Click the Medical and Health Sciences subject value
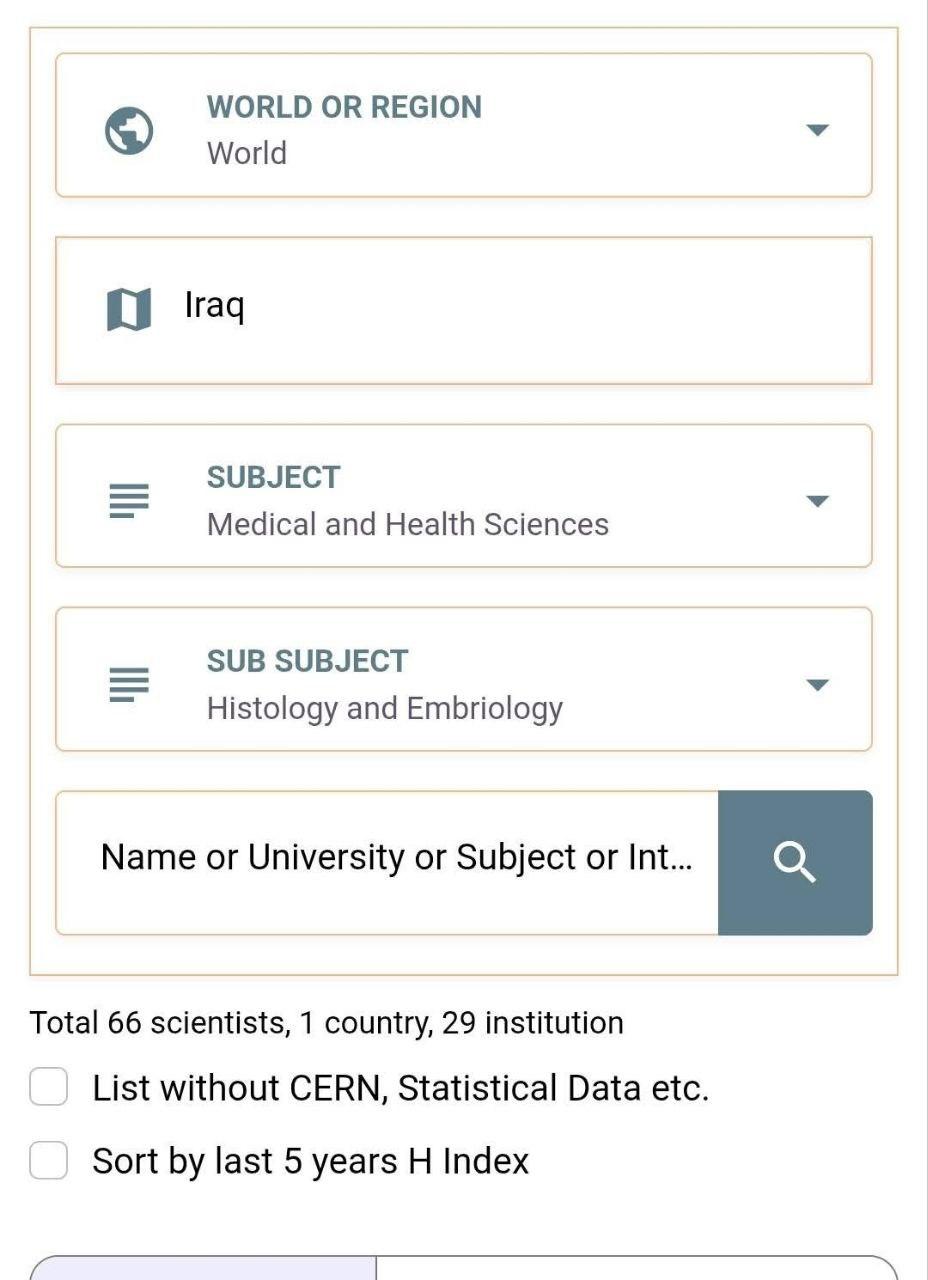Screen dimensions: 928x1280 [x=407, y=524]
